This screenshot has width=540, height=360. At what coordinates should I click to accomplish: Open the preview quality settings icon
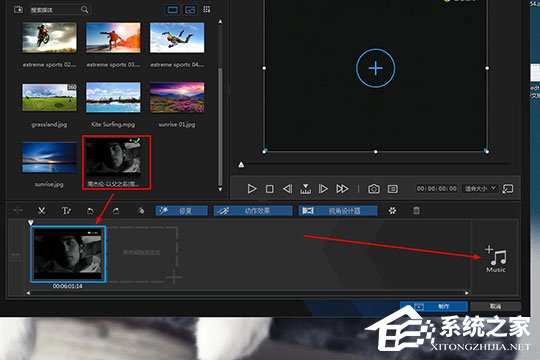tap(393, 189)
